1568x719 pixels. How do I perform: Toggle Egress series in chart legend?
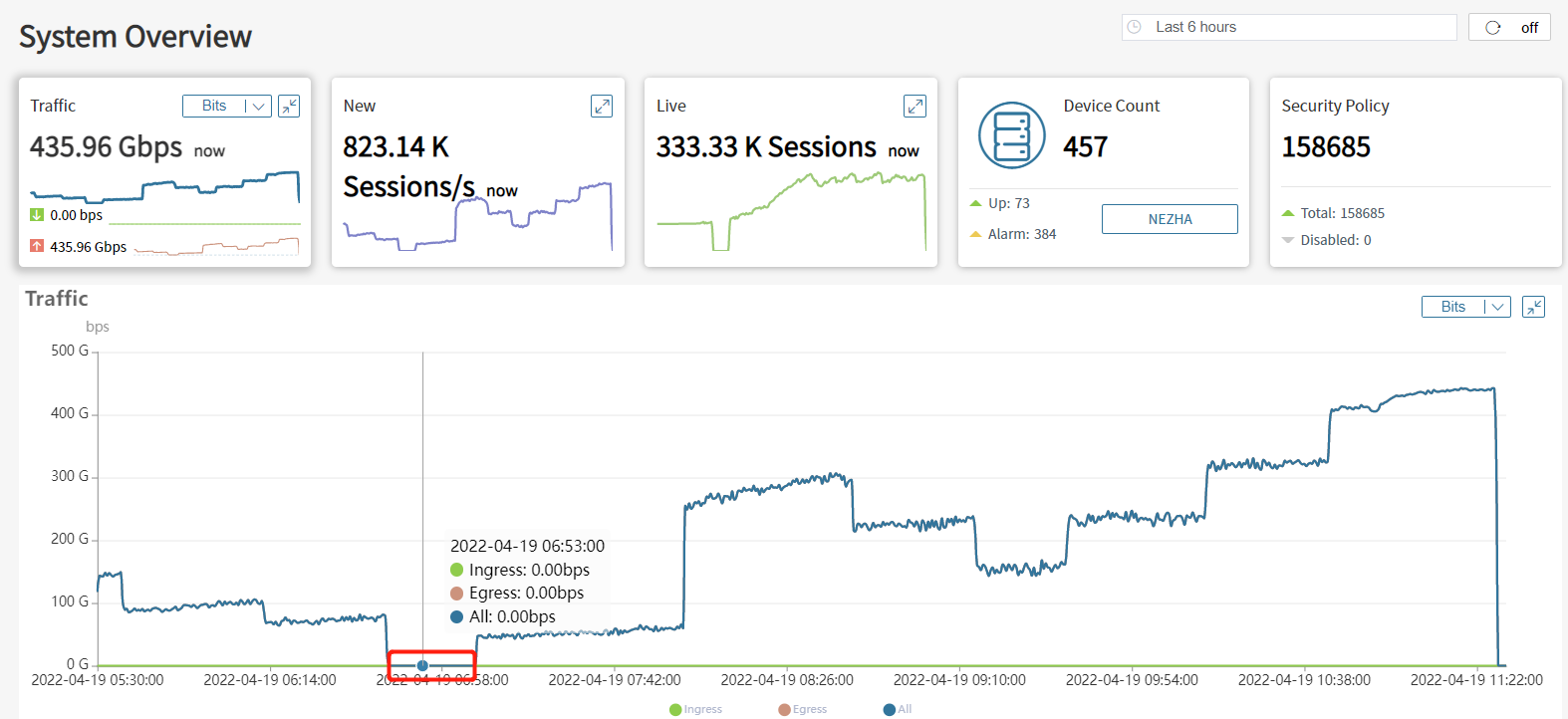[x=803, y=709]
